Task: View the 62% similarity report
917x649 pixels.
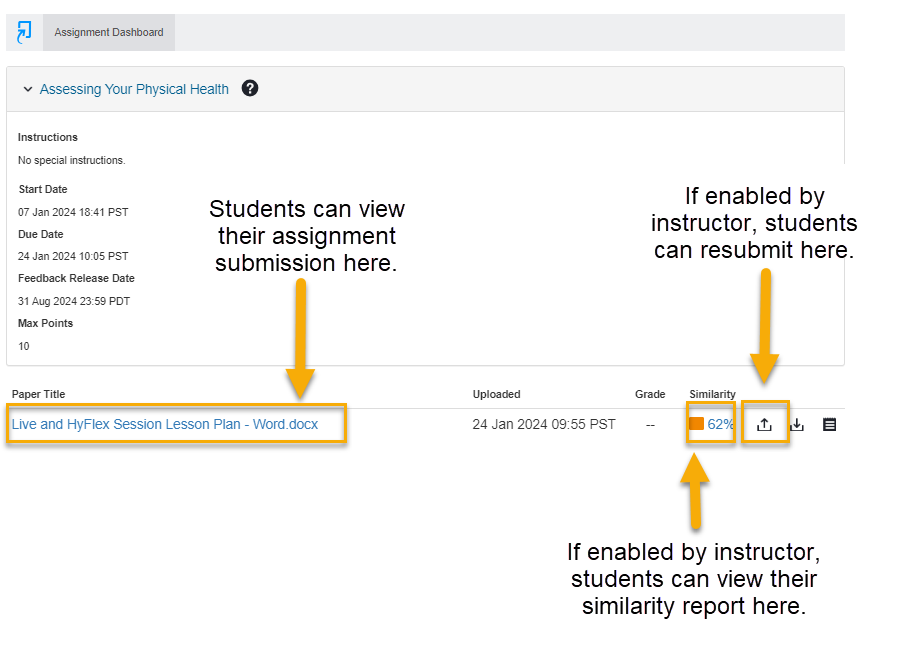Action: pos(720,424)
